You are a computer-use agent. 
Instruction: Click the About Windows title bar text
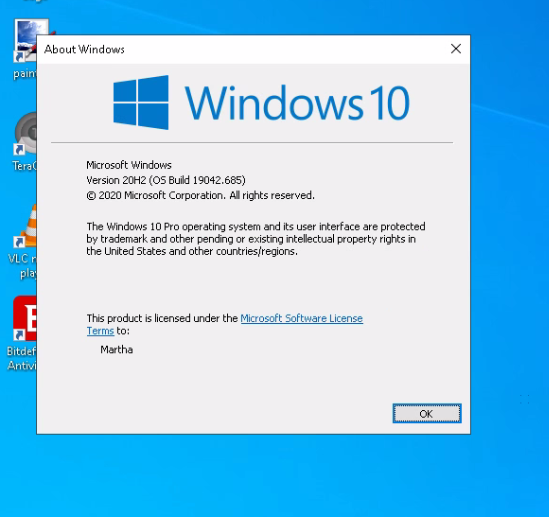click(84, 49)
